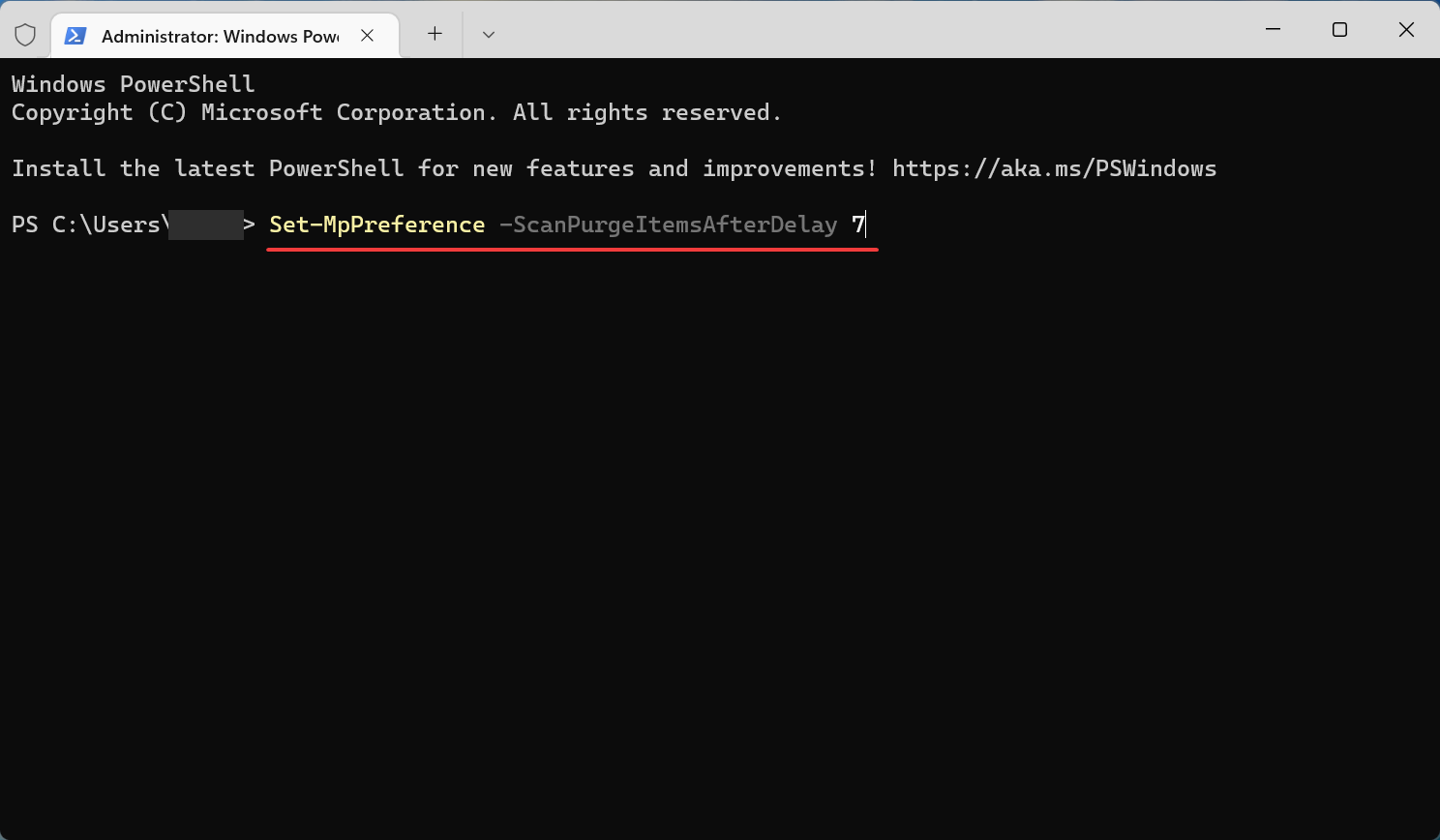Click the PS C:\Users prompt text

(85, 225)
